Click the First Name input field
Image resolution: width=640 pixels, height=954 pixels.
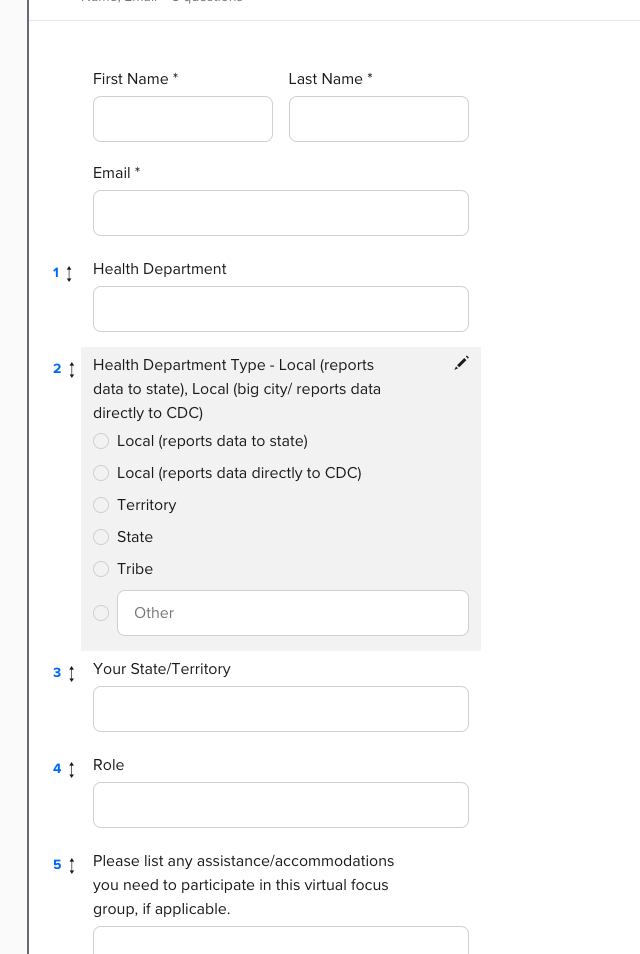point(182,119)
